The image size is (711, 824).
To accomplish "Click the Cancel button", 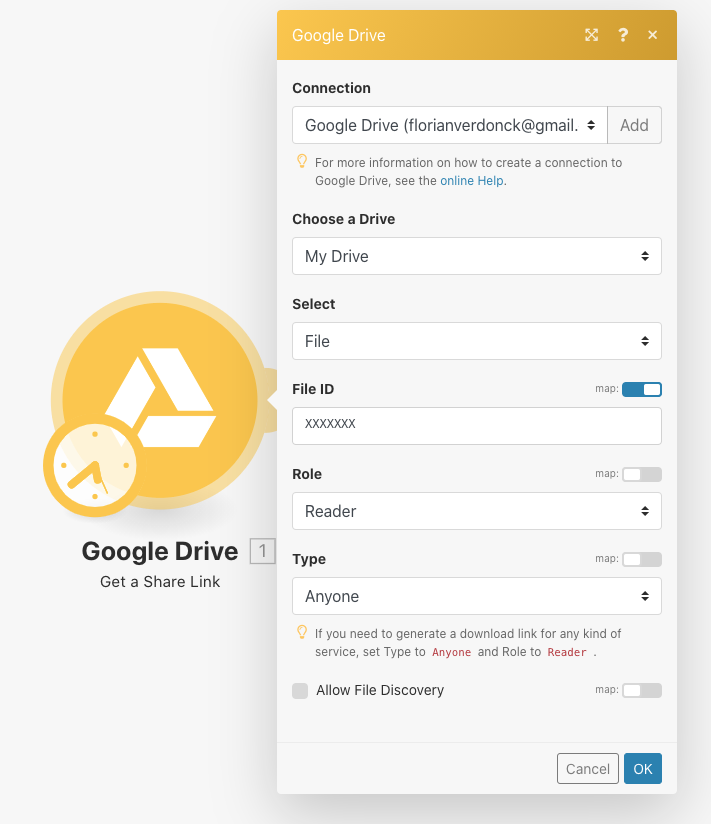I will click(588, 769).
